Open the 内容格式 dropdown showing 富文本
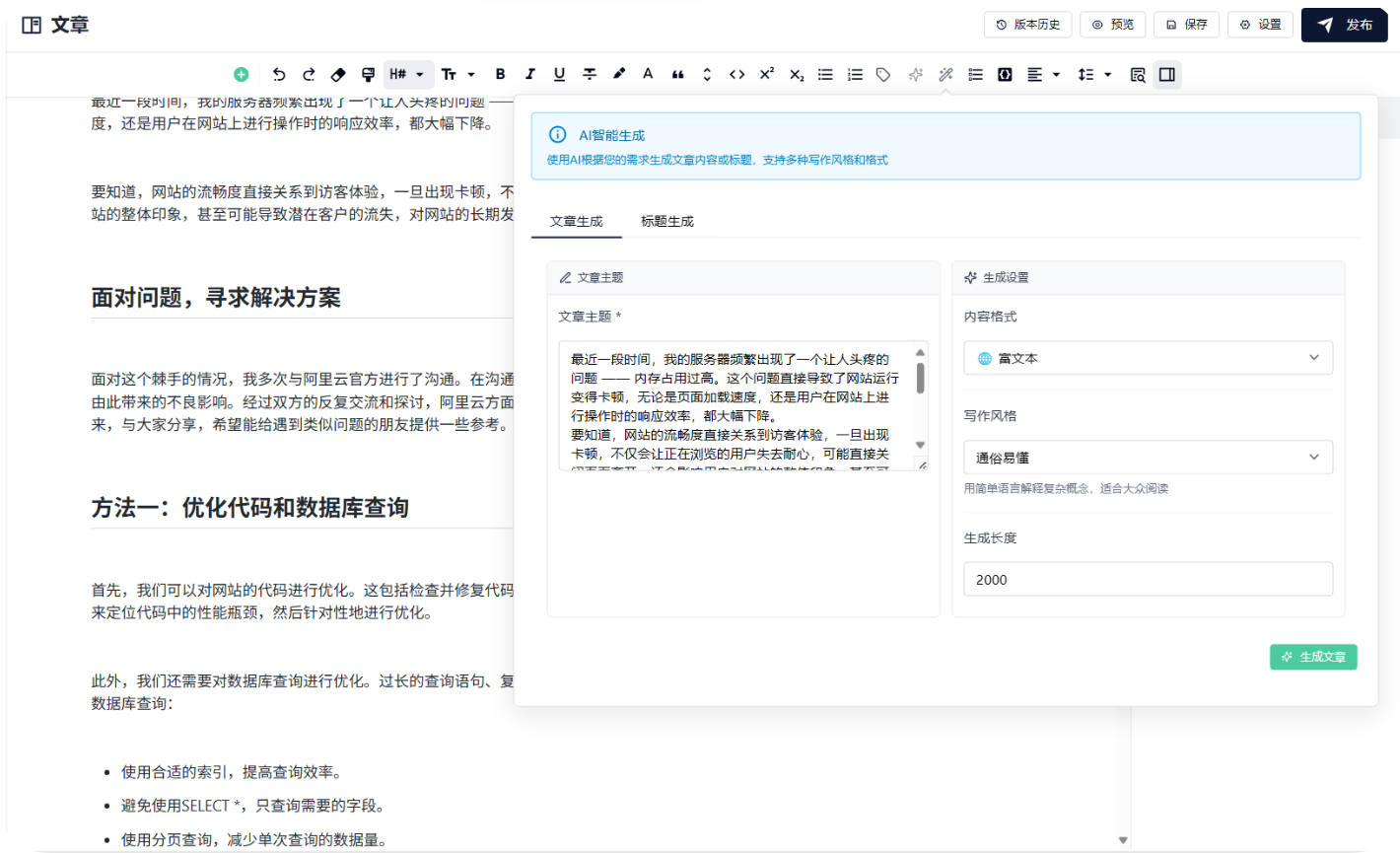The height and width of the screenshot is (853, 1400). [x=1148, y=358]
